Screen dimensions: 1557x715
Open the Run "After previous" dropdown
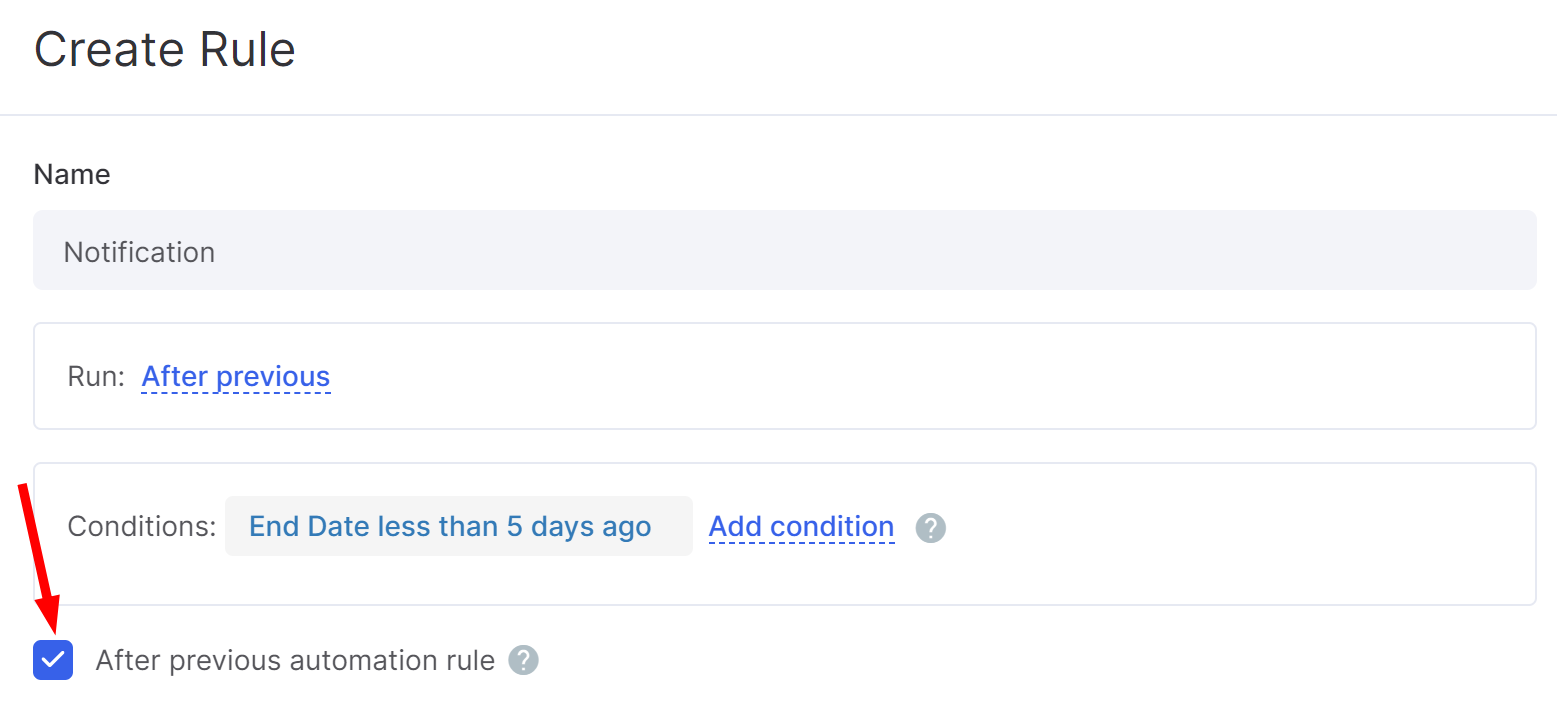click(236, 377)
